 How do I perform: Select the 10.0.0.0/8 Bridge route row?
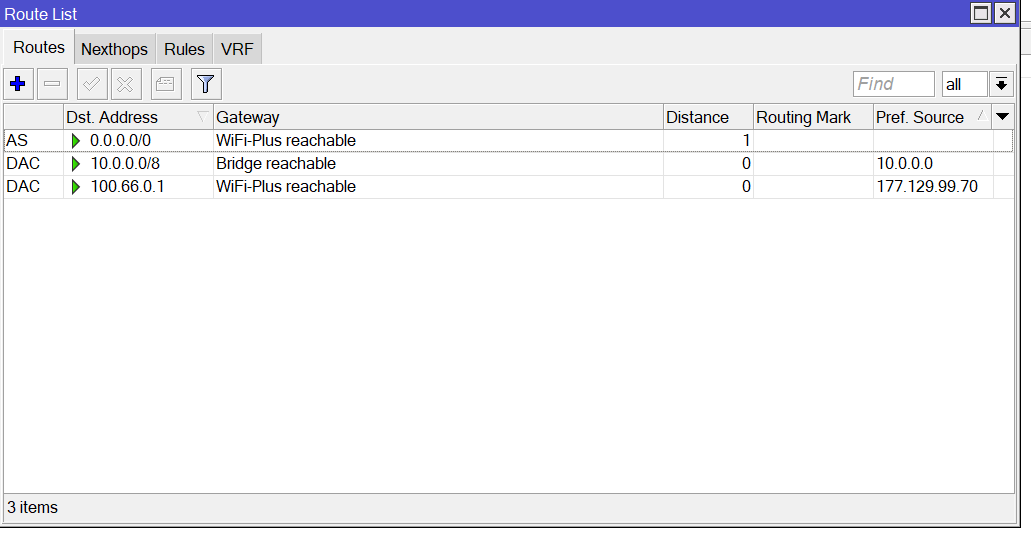tap(400, 164)
